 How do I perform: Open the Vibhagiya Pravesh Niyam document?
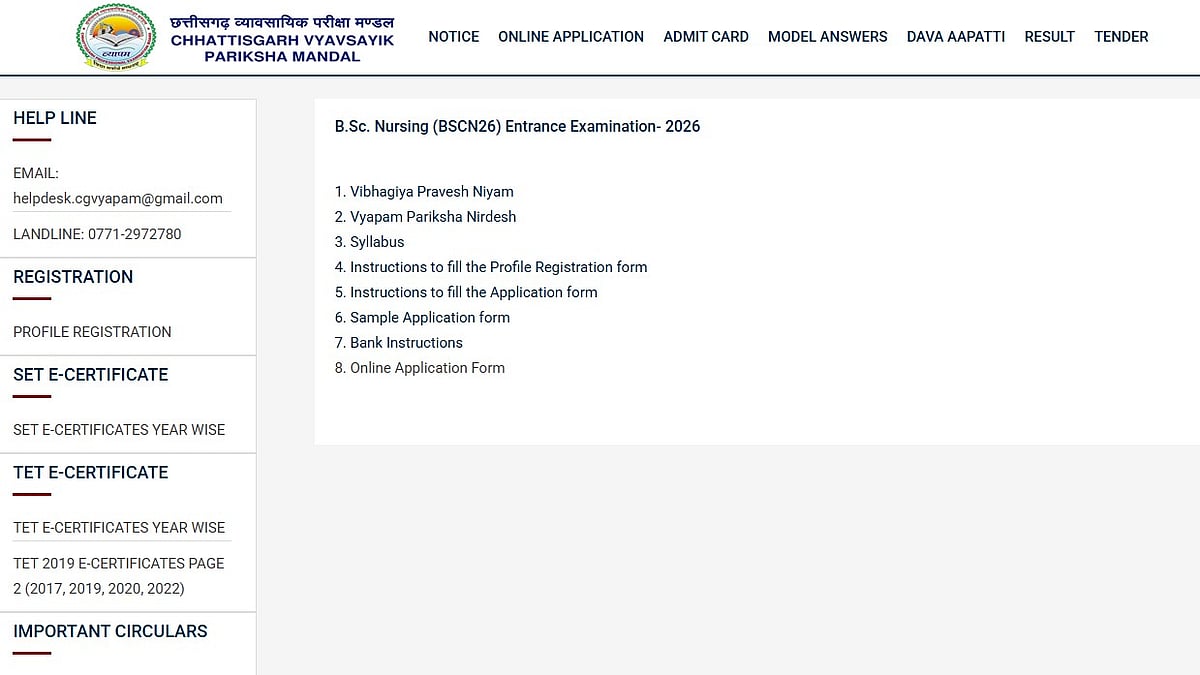[x=431, y=192]
